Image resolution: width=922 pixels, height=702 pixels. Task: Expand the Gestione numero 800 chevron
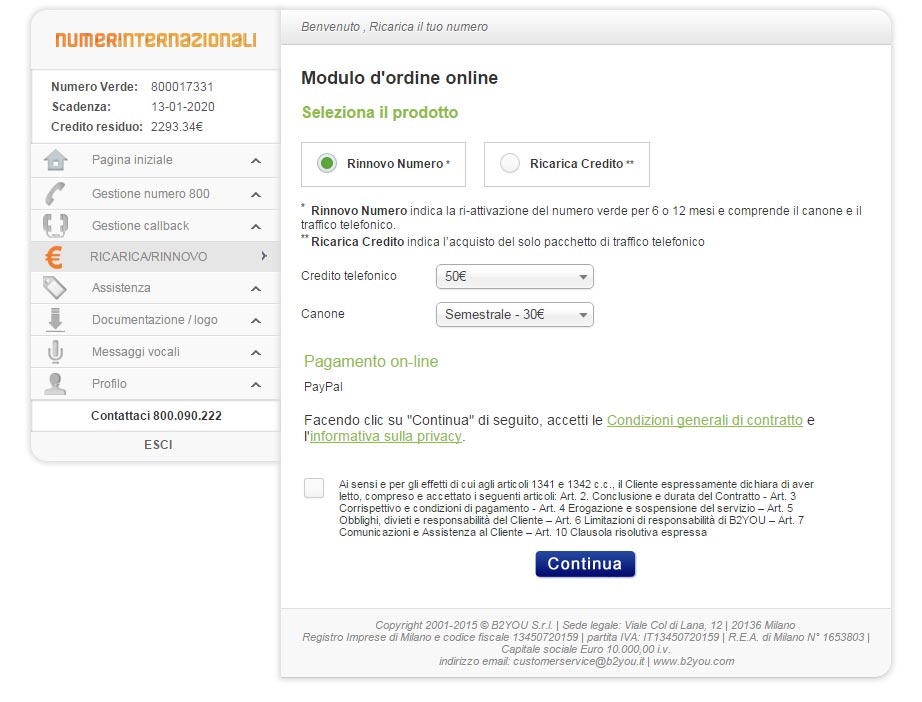pos(256,194)
